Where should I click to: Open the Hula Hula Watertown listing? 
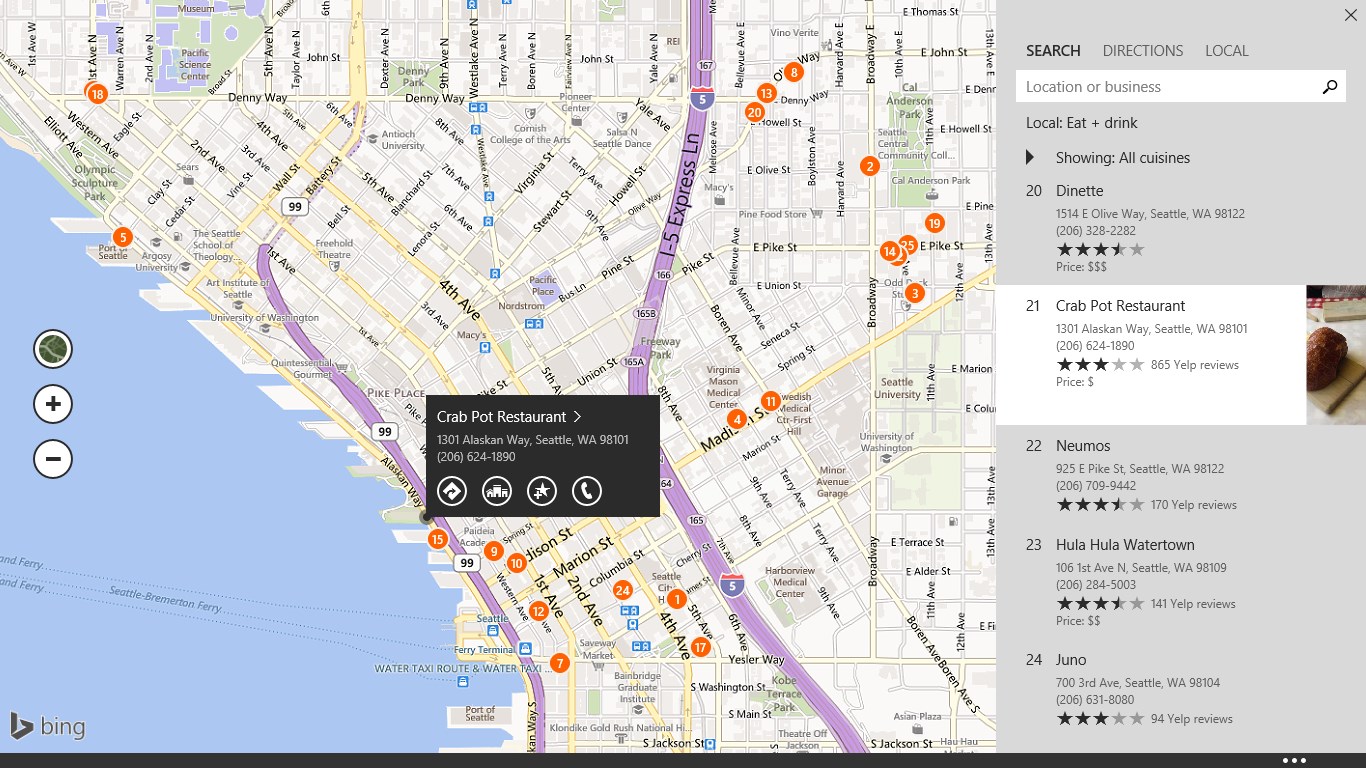point(1125,544)
